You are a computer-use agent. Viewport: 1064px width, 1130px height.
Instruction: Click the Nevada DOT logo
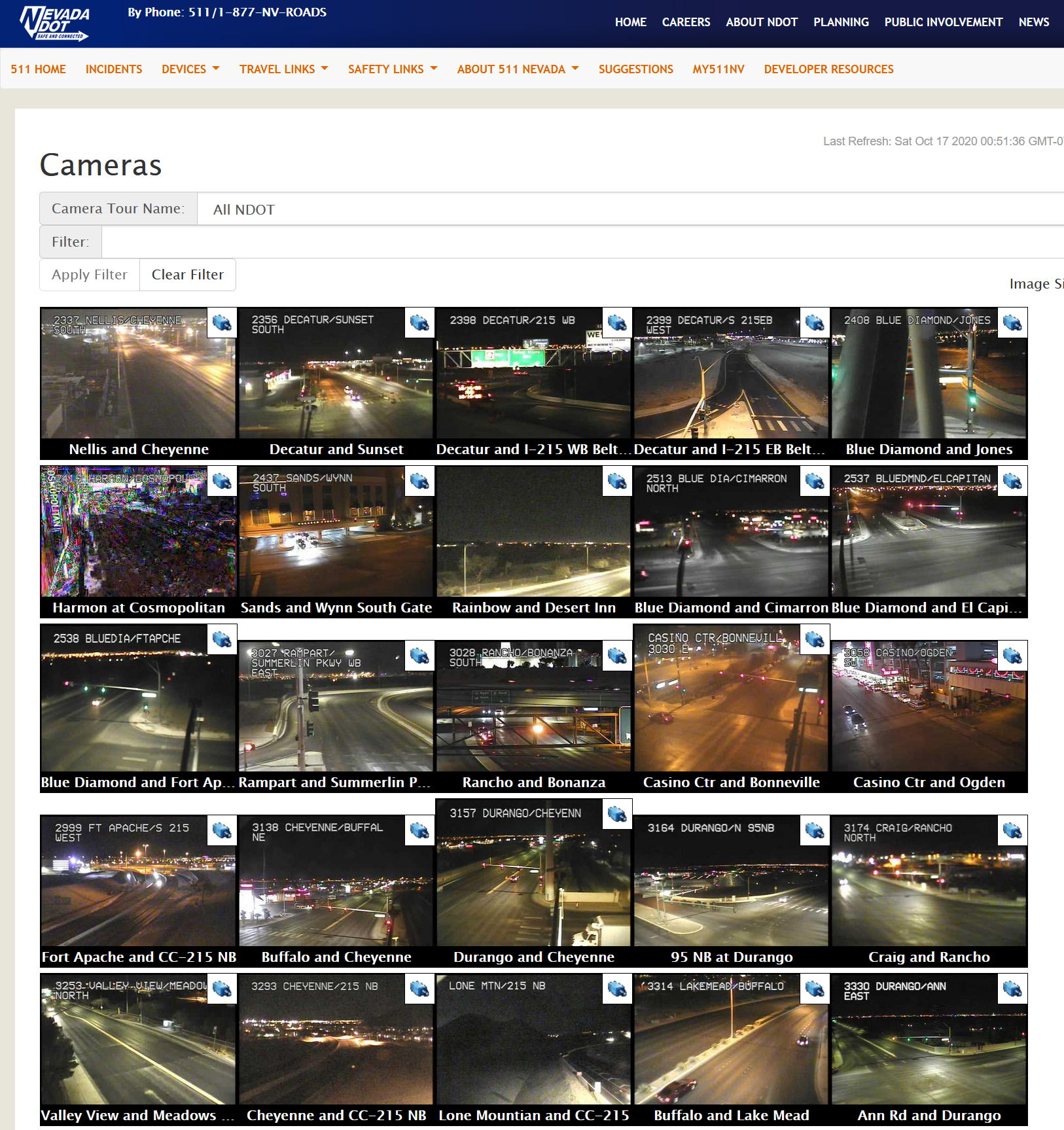point(55,24)
